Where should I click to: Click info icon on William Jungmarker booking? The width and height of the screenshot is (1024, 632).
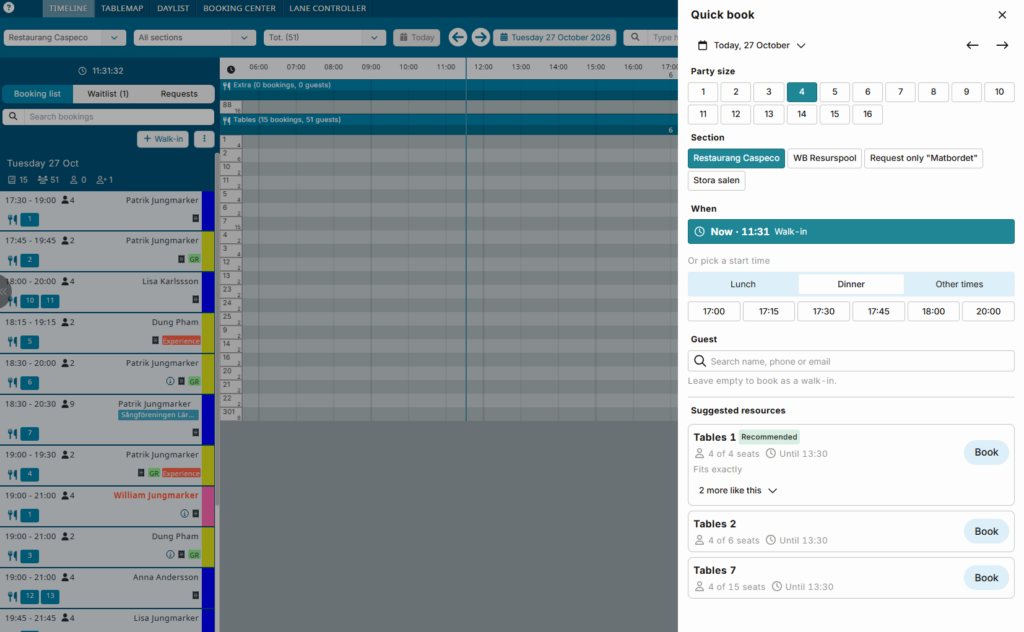184,514
